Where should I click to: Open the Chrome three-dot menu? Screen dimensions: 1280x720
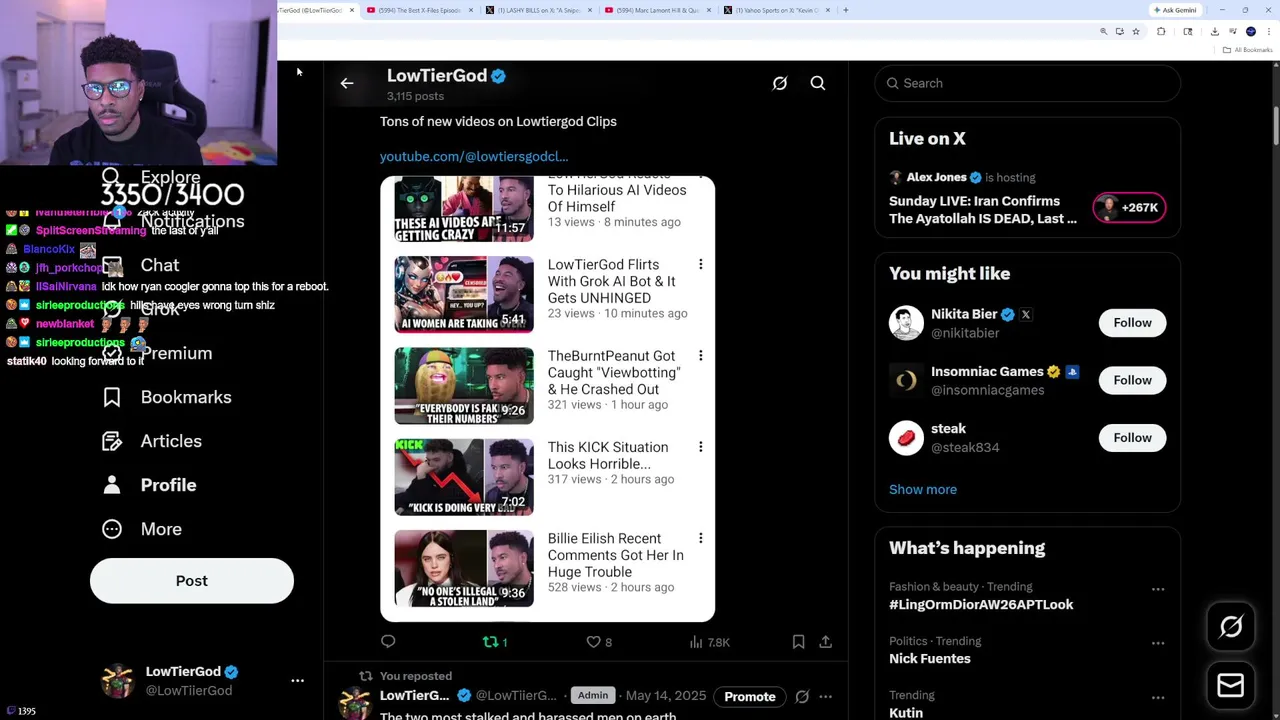pos(1269,31)
